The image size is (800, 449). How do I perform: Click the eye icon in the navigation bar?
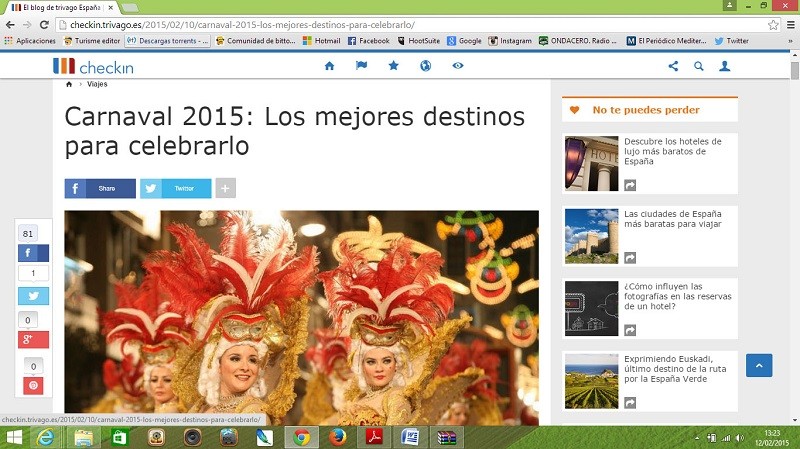pyautogui.click(x=458, y=66)
